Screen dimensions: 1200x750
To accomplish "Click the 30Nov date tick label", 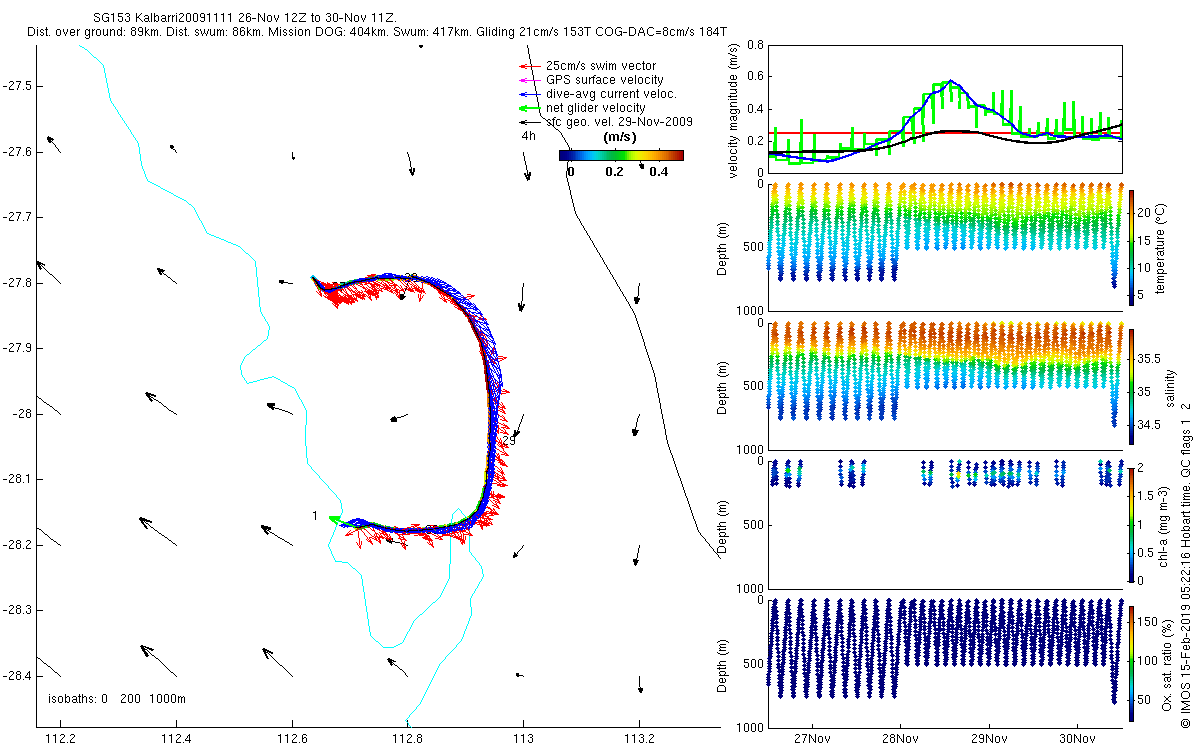I will coord(1076,739).
